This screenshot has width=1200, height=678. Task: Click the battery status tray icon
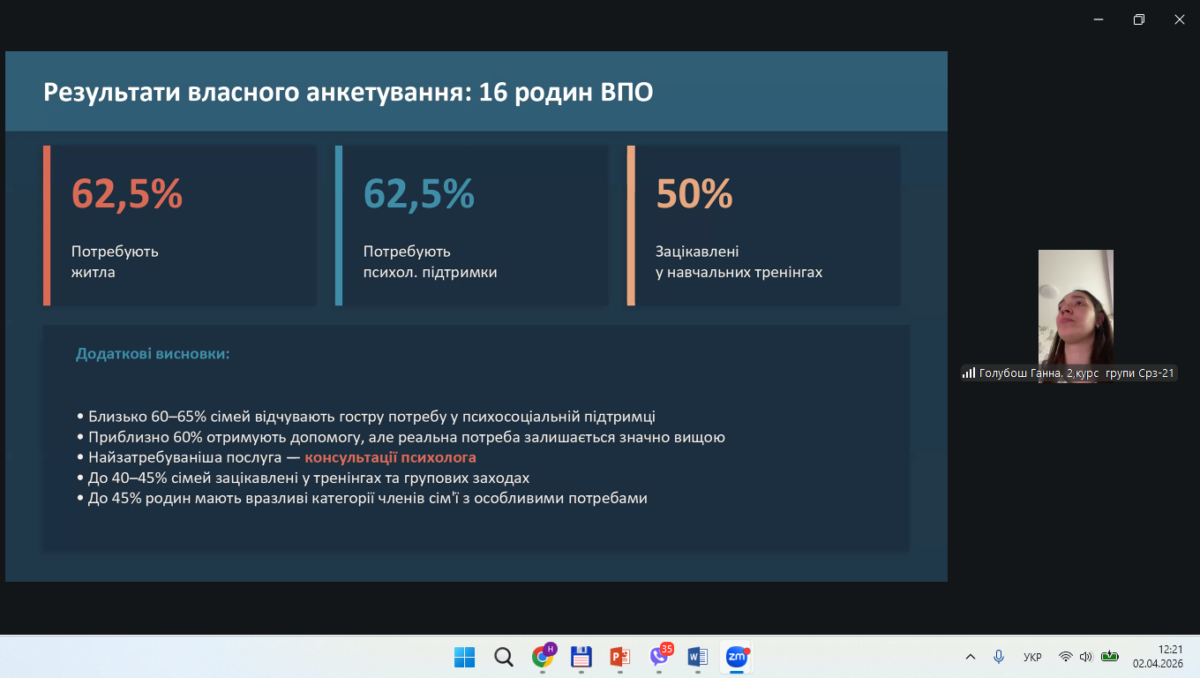tap(1110, 657)
